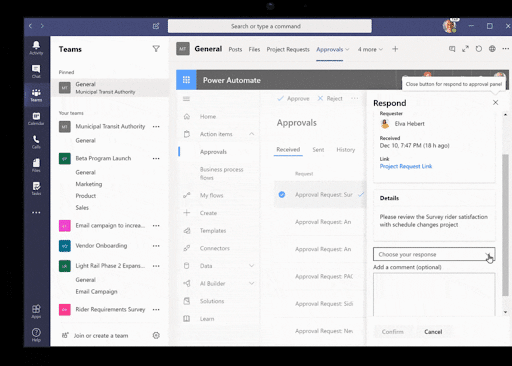Open the Choose your response dropdown
Screen dimensions: 512x366
(434, 254)
